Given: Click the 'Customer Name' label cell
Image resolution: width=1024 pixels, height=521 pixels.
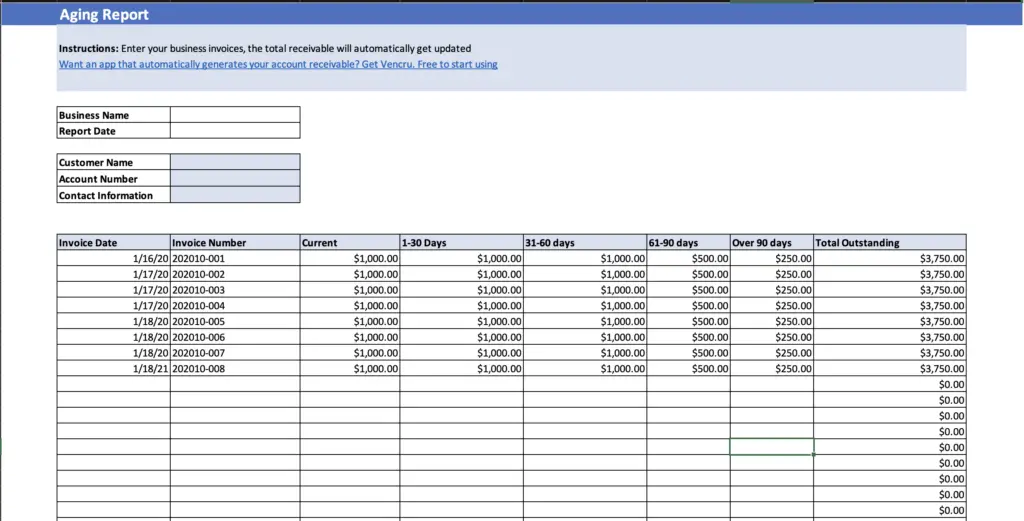Looking at the screenshot, I should coord(114,162).
